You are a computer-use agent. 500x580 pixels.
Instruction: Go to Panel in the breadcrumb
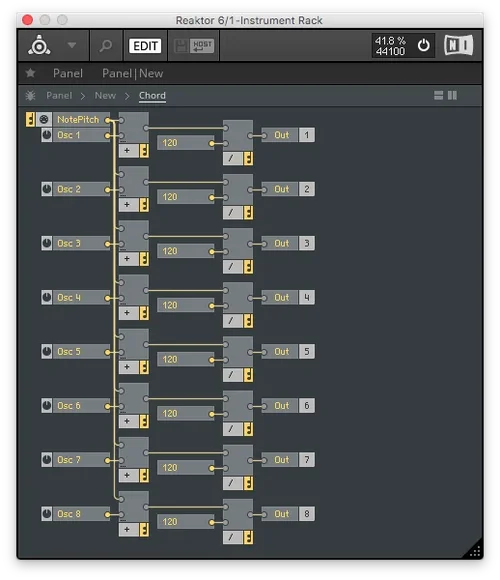click(x=59, y=95)
